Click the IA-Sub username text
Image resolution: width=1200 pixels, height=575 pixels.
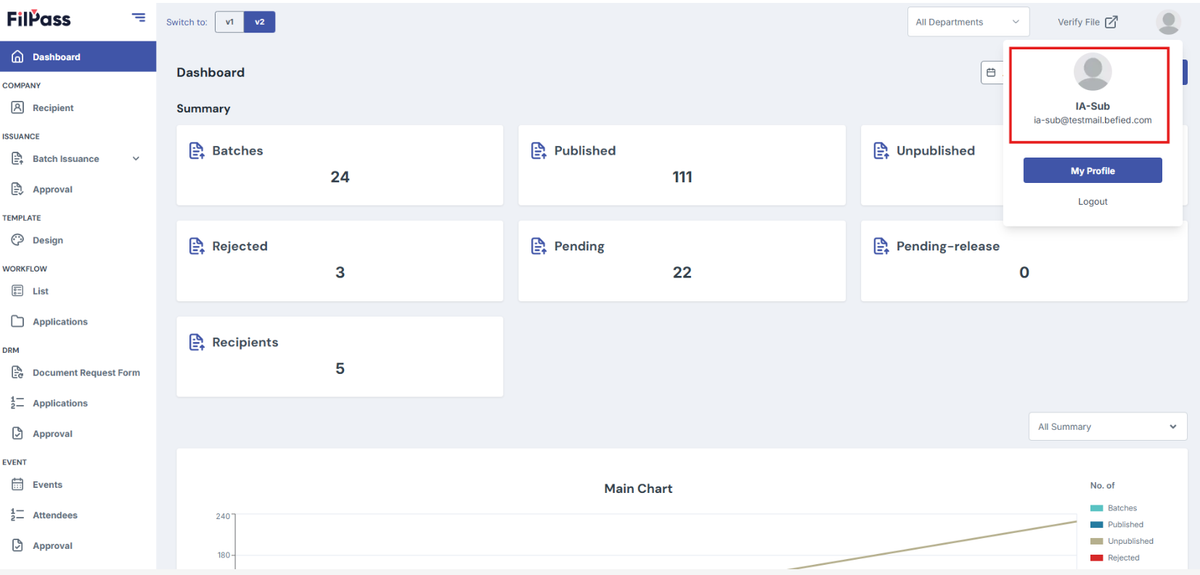point(1092,106)
